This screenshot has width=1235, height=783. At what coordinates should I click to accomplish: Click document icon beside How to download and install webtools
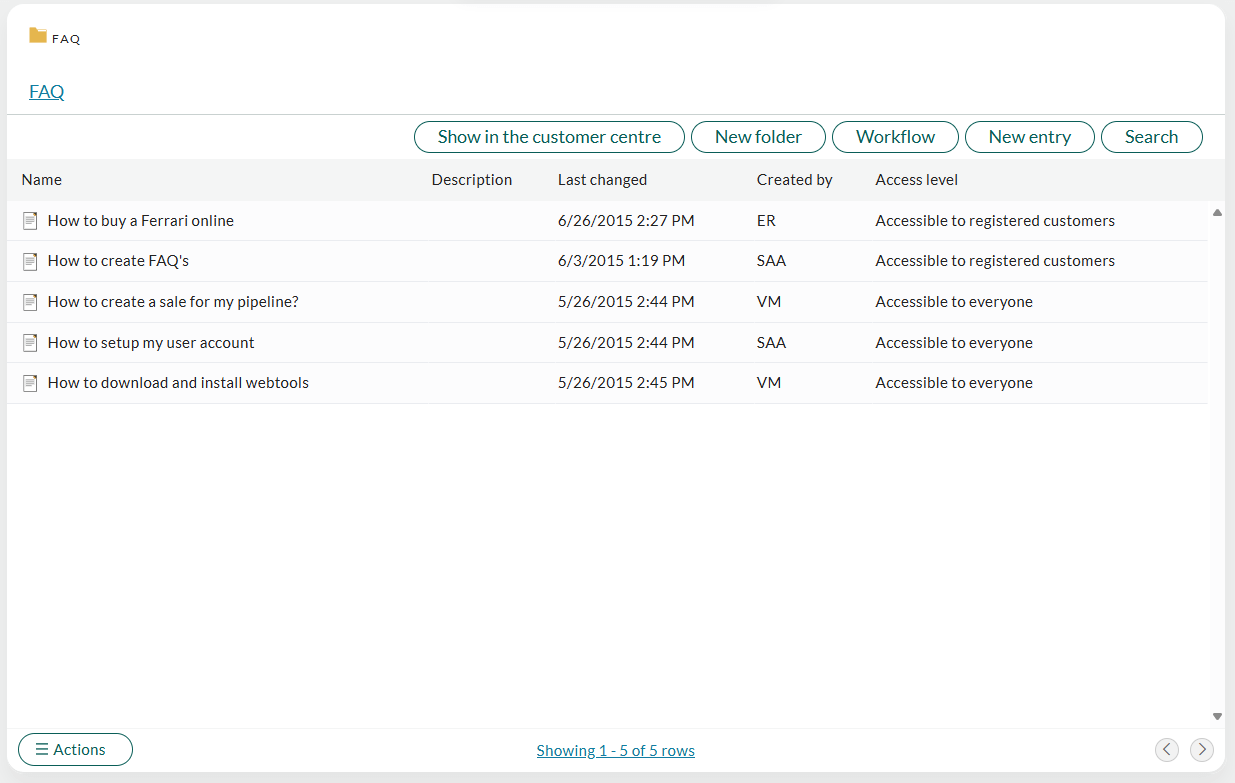[x=30, y=383]
